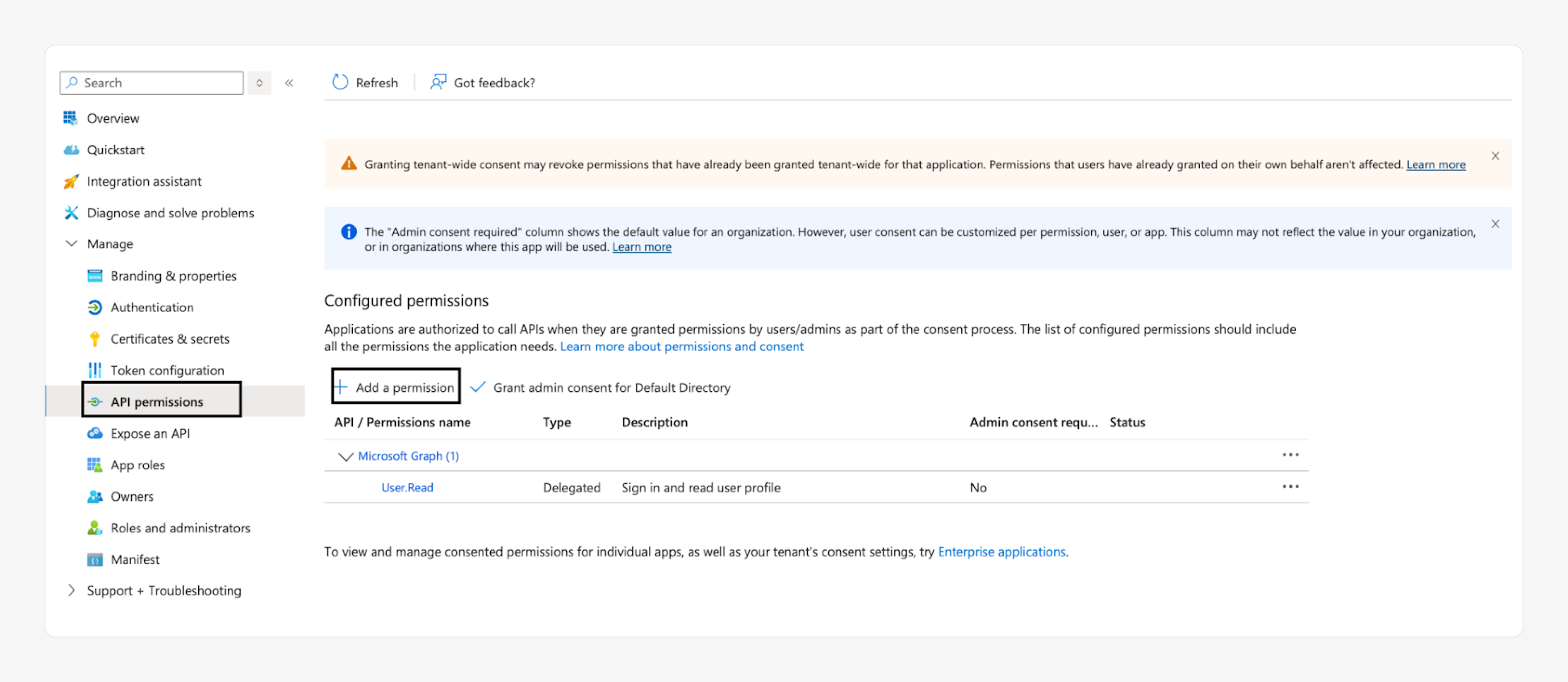Collapse the Microsoft Graph permissions group

click(345, 456)
